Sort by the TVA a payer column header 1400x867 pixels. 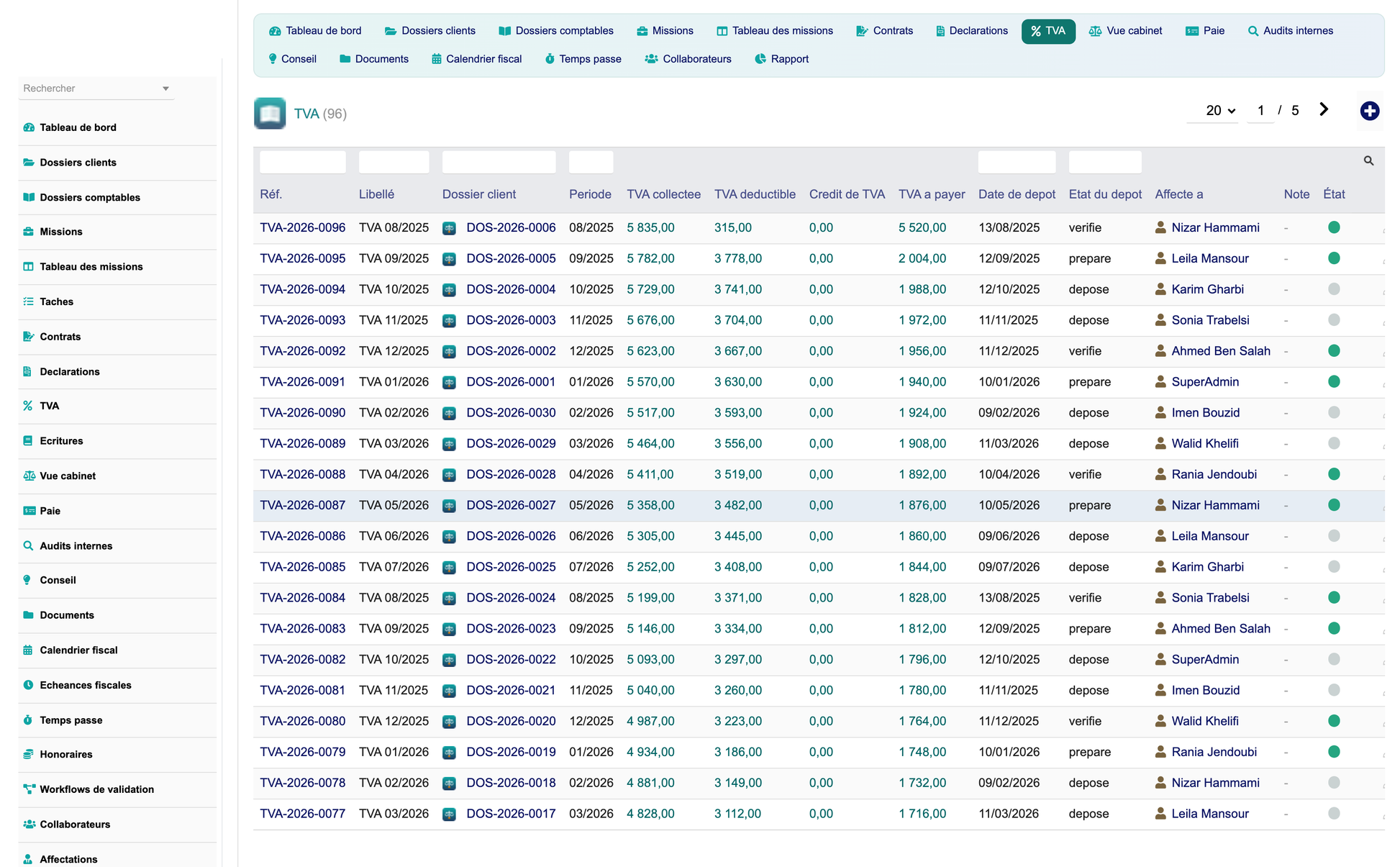(932, 194)
